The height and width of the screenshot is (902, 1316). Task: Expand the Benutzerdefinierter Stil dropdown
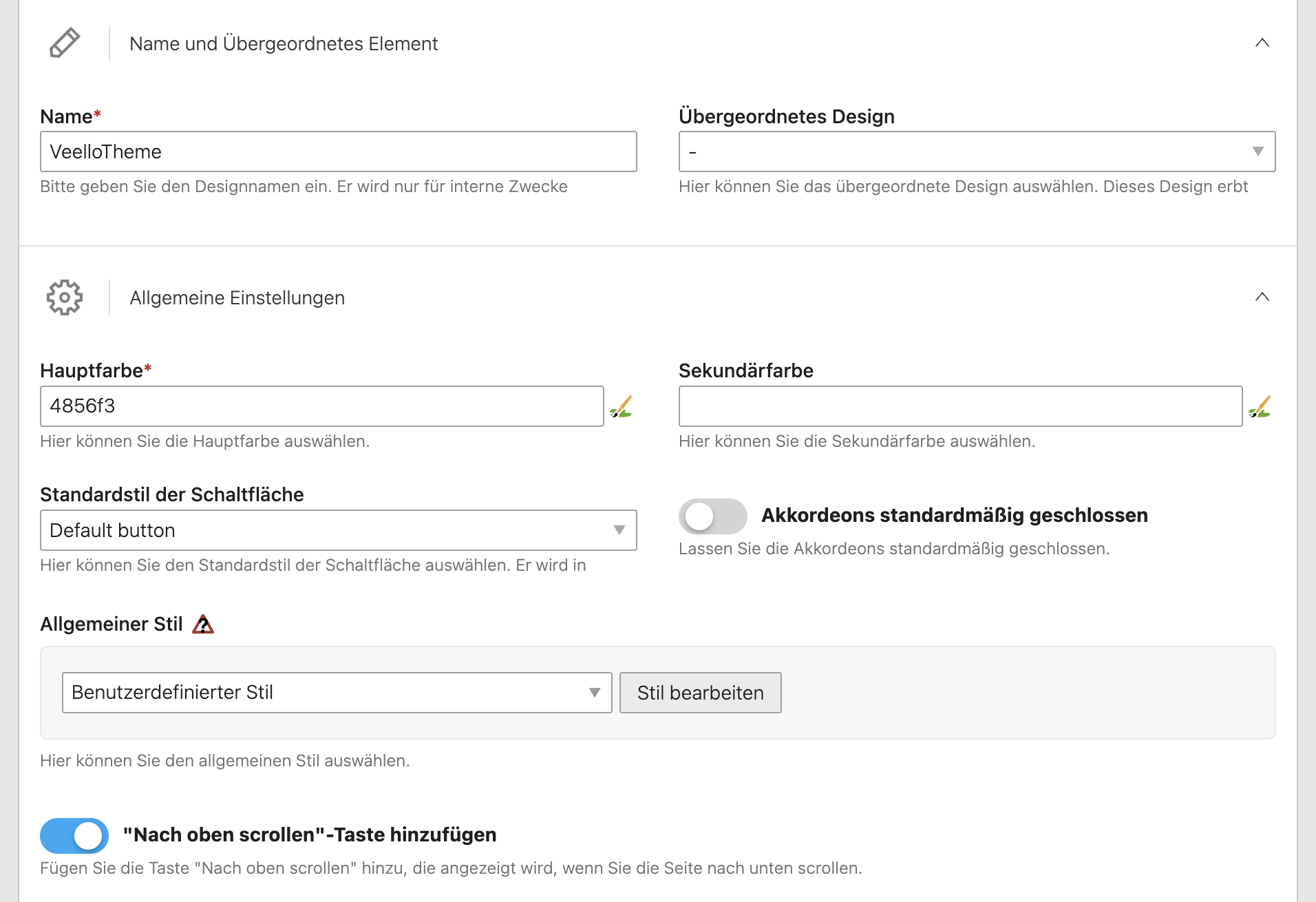337,693
